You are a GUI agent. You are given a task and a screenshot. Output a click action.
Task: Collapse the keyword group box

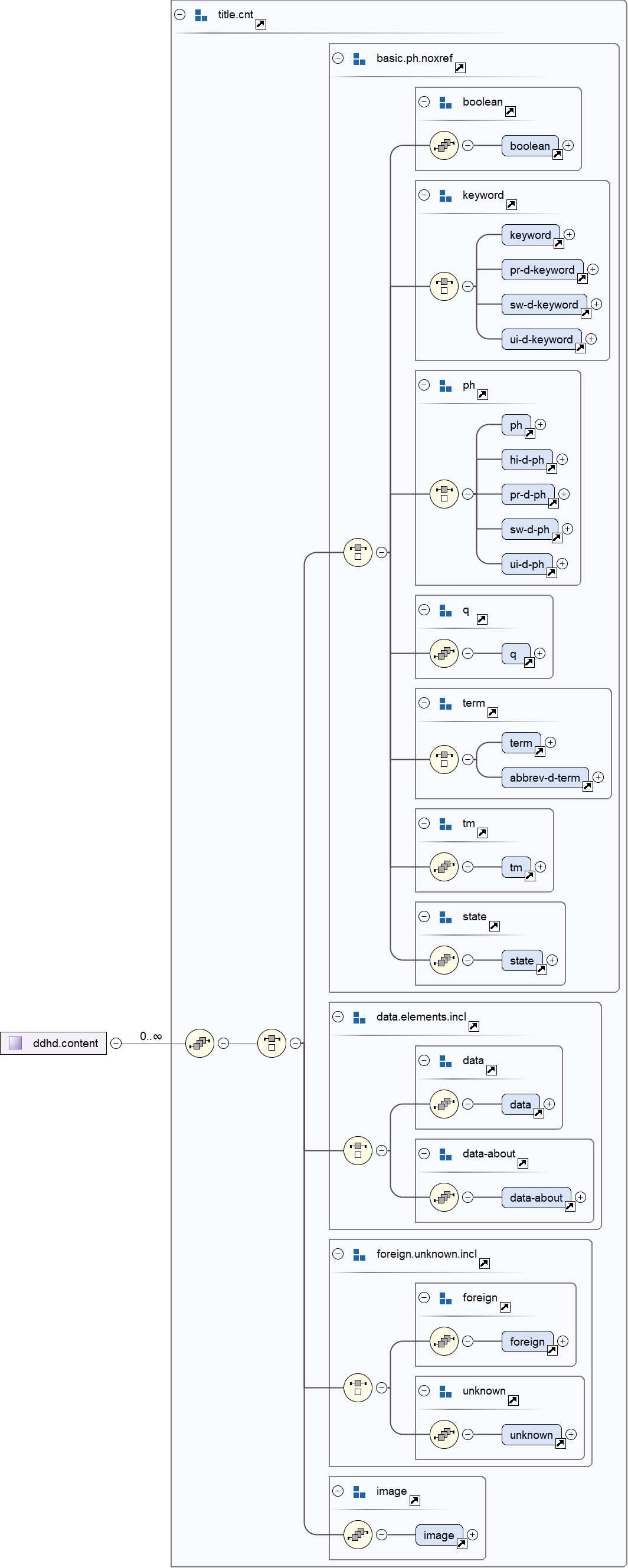(424, 195)
